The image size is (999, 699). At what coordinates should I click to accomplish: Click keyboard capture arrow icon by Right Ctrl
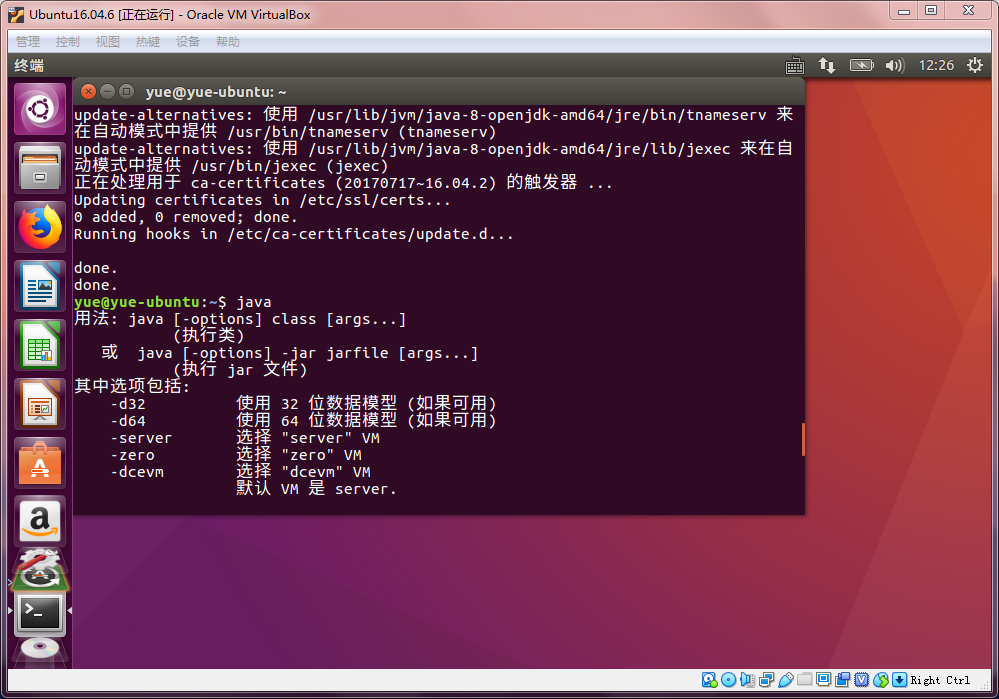(x=899, y=680)
